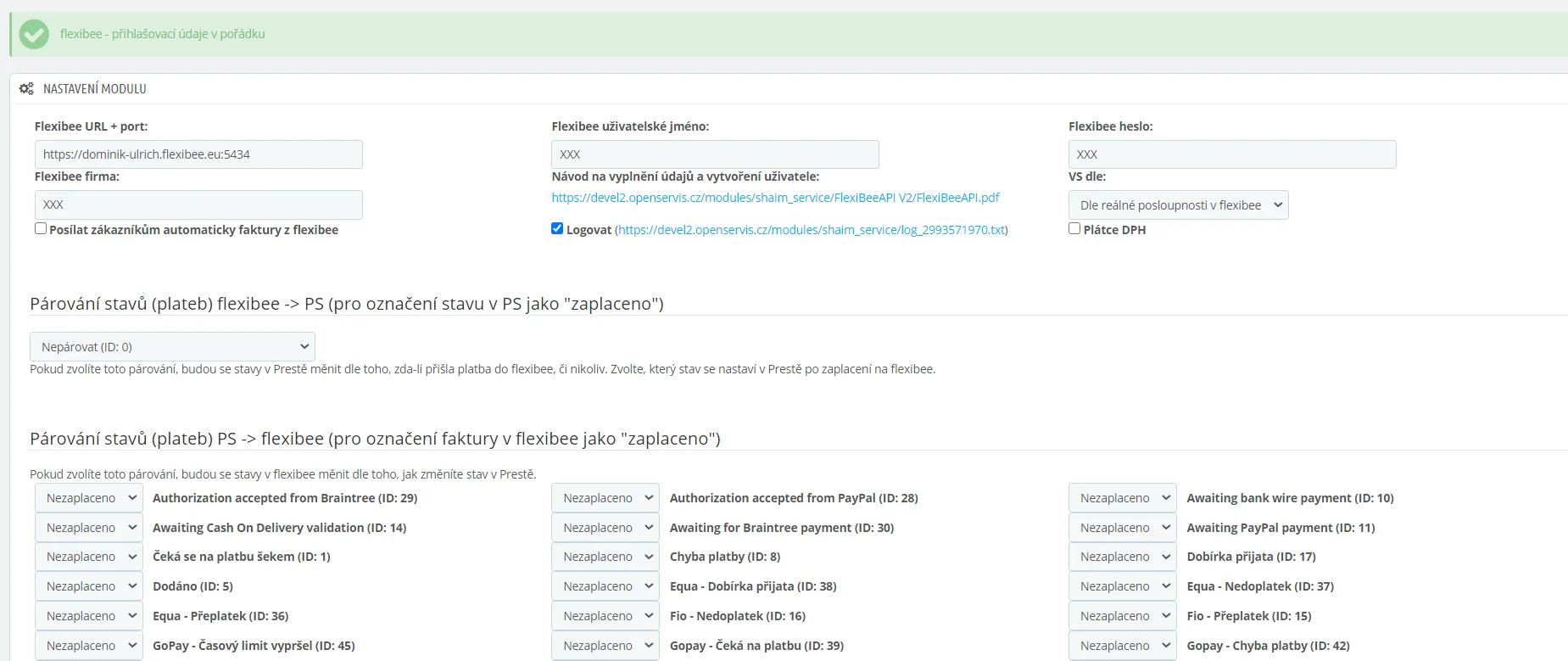Enable sending invoices automatically to customers
The image size is (1568, 661).
point(41,228)
